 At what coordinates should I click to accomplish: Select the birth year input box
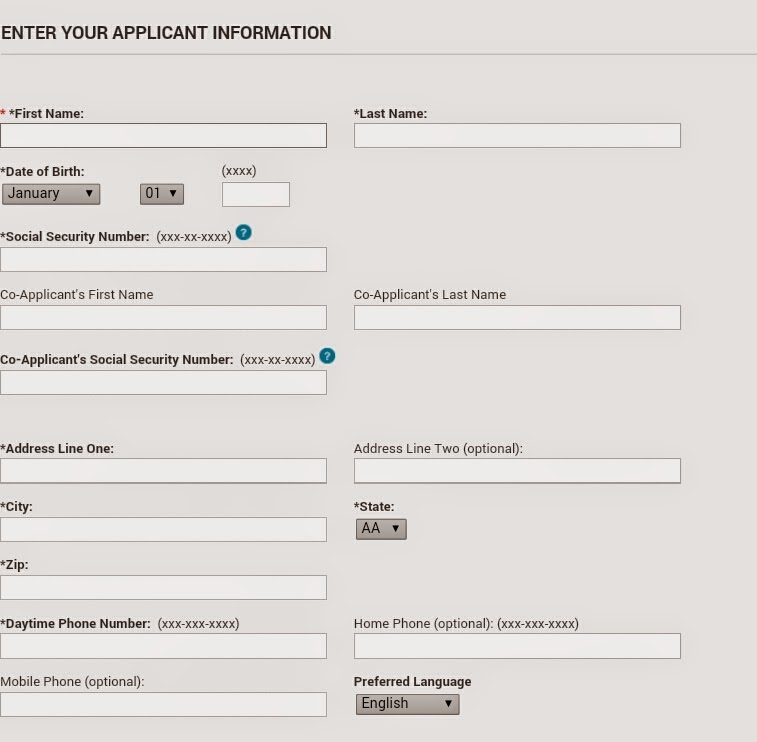256,195
